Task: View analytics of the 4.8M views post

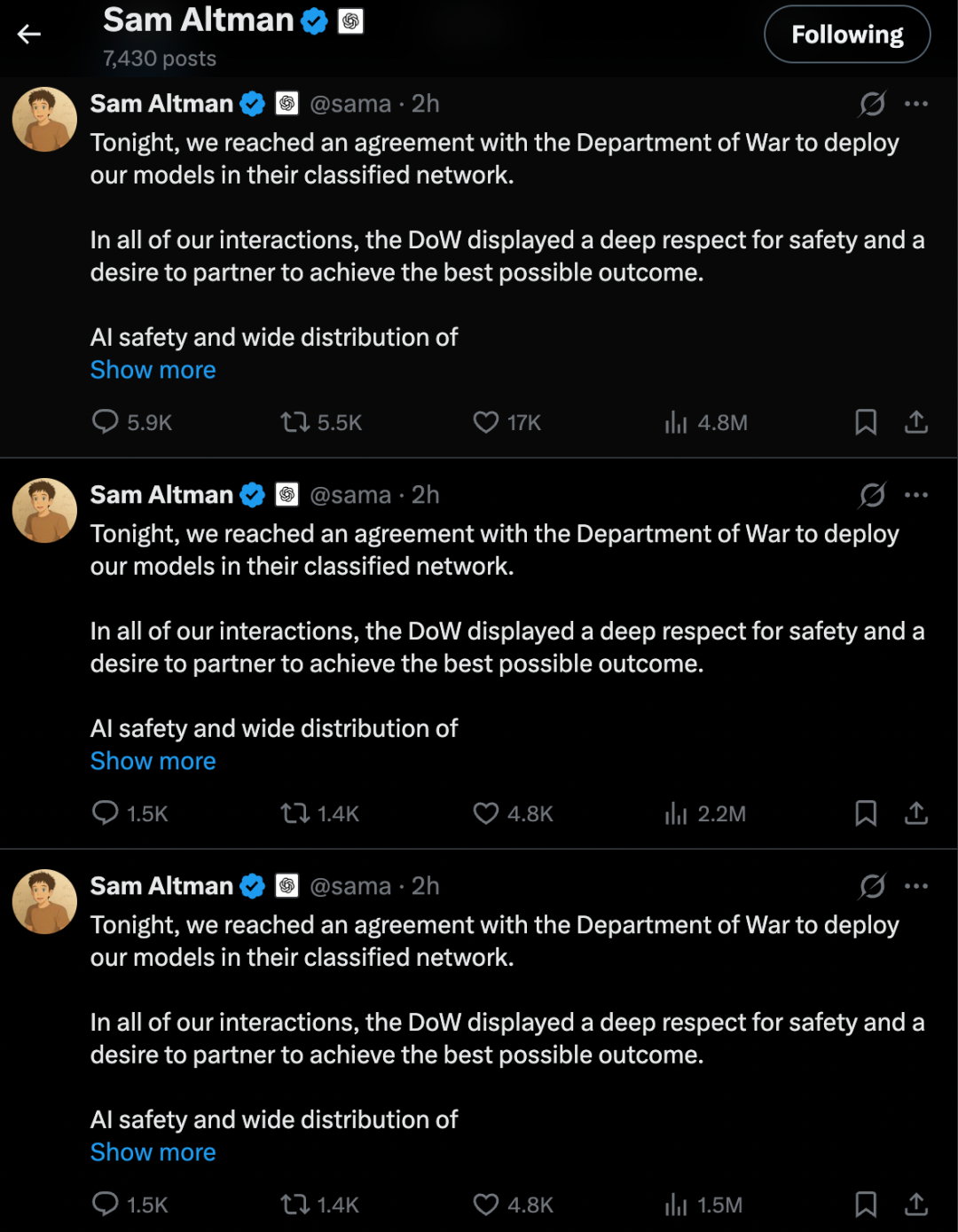Action: (x=676, y=422)
